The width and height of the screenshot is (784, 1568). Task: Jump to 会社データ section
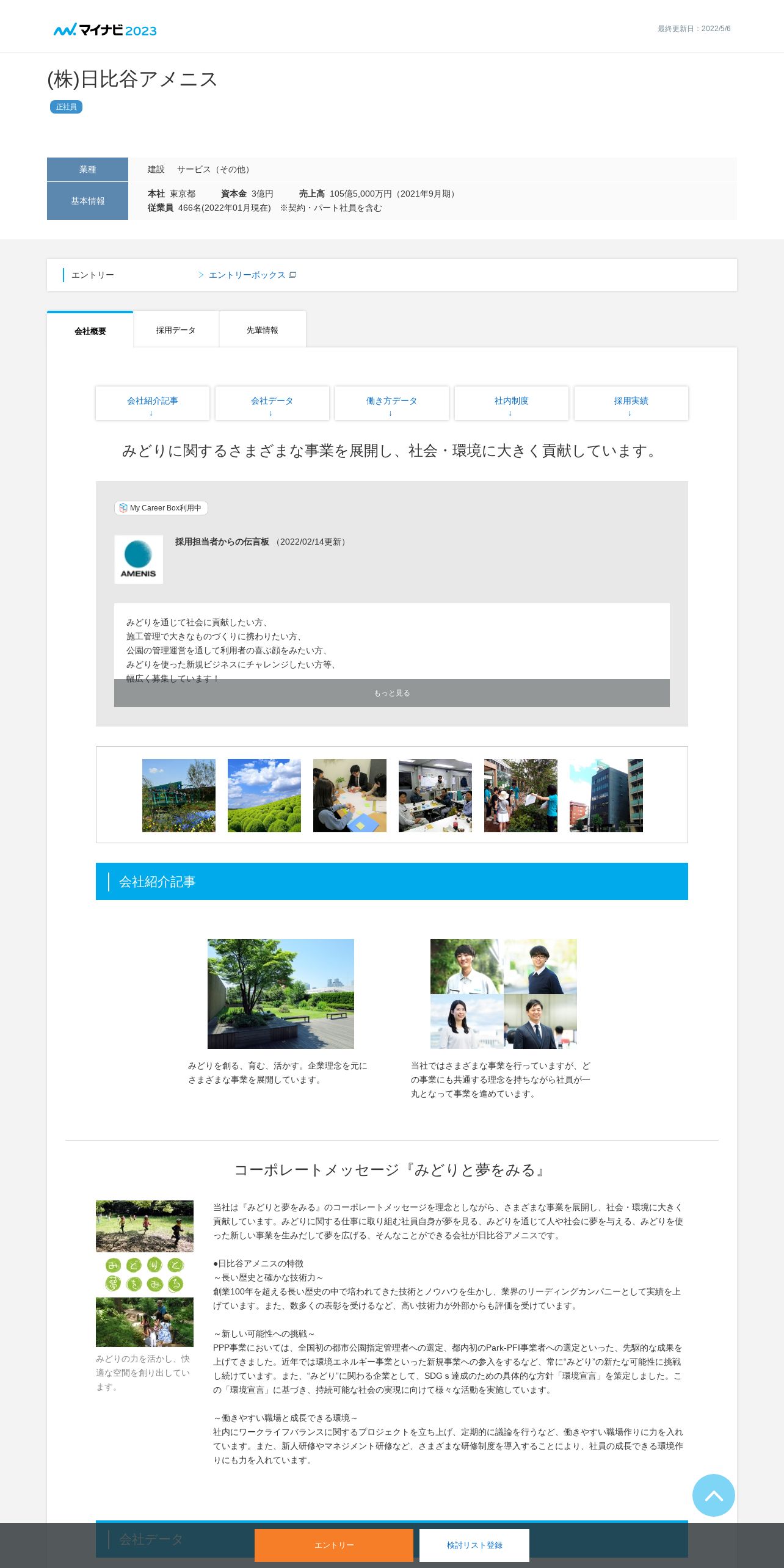coord(272,403)
